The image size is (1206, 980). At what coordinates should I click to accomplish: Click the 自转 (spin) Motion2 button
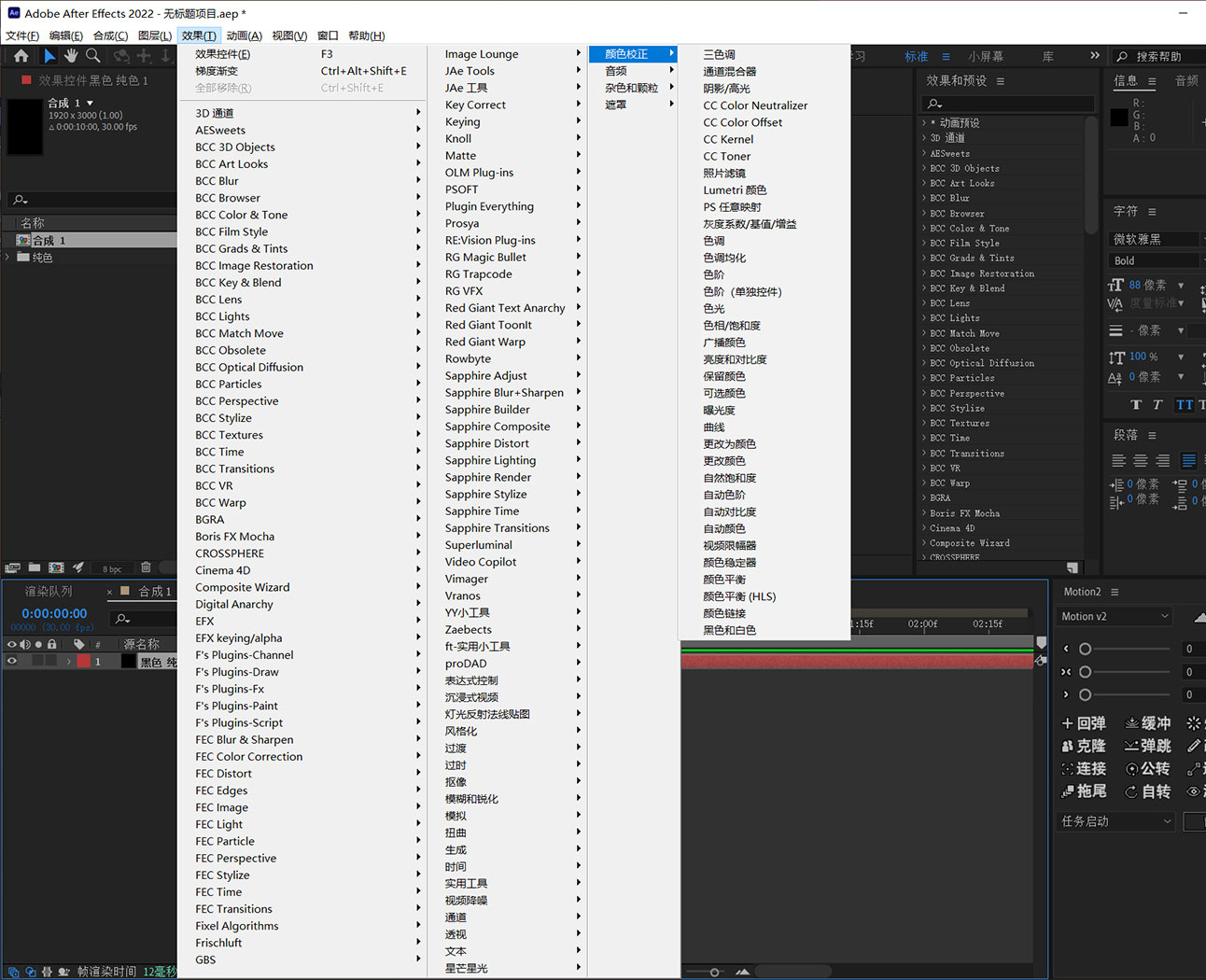[x=1147, y=791]
